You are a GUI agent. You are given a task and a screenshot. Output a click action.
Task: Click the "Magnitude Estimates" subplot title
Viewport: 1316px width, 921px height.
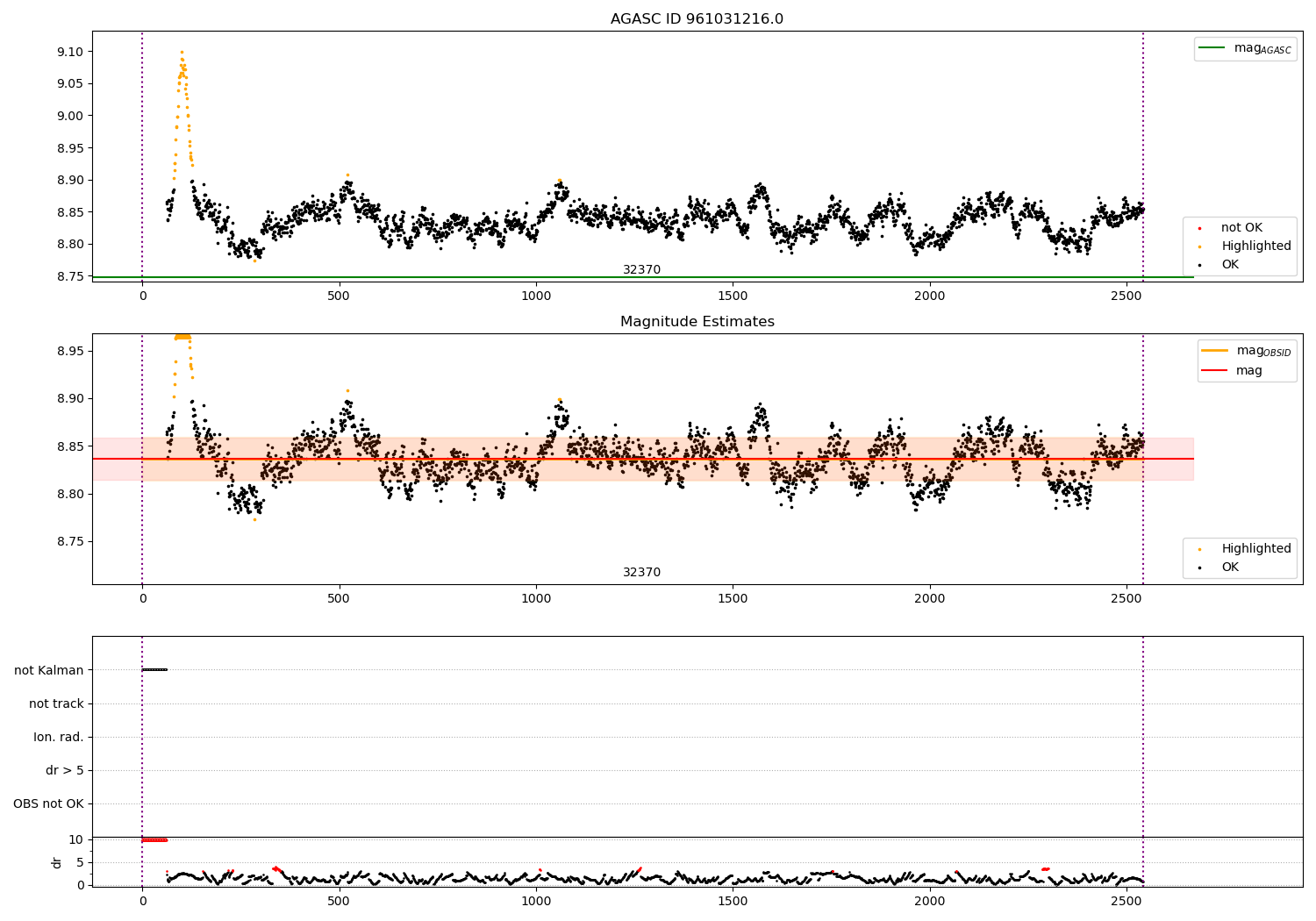697,322
